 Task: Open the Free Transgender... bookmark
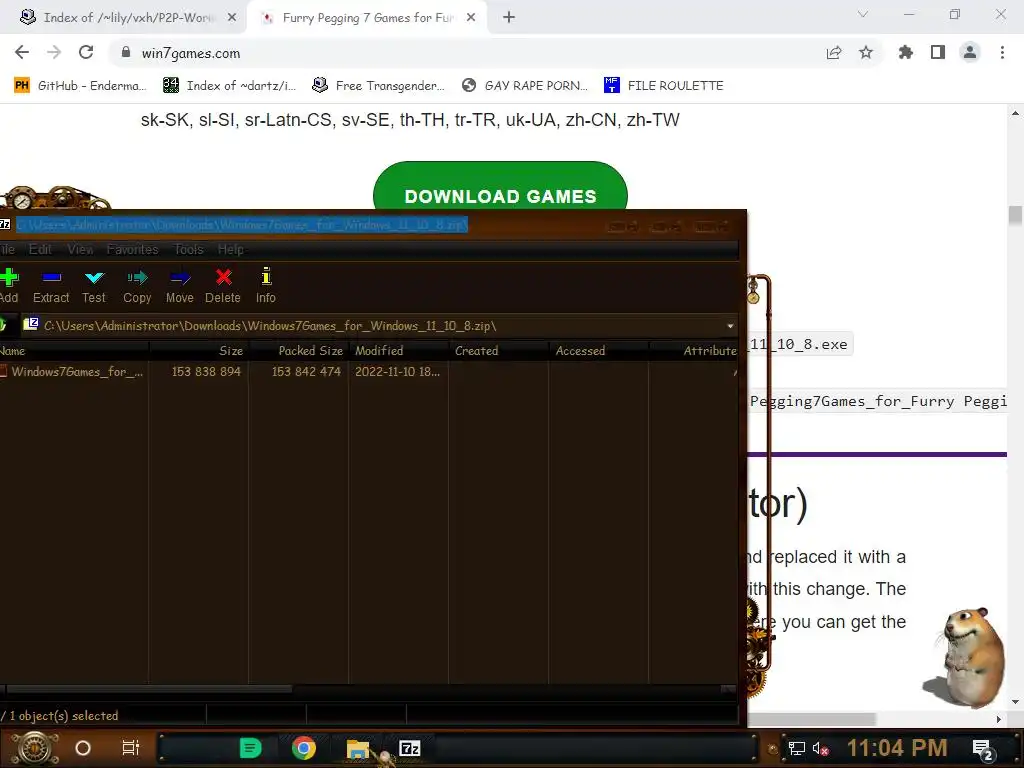[x=379, y=86]
